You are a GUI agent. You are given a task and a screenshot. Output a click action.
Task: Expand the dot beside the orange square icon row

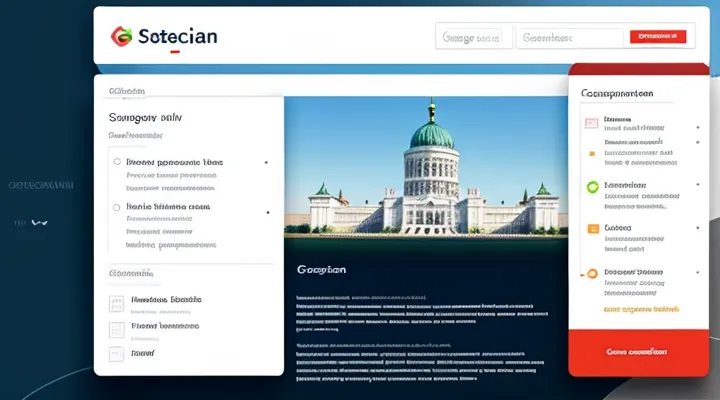[x=698, y=228]
